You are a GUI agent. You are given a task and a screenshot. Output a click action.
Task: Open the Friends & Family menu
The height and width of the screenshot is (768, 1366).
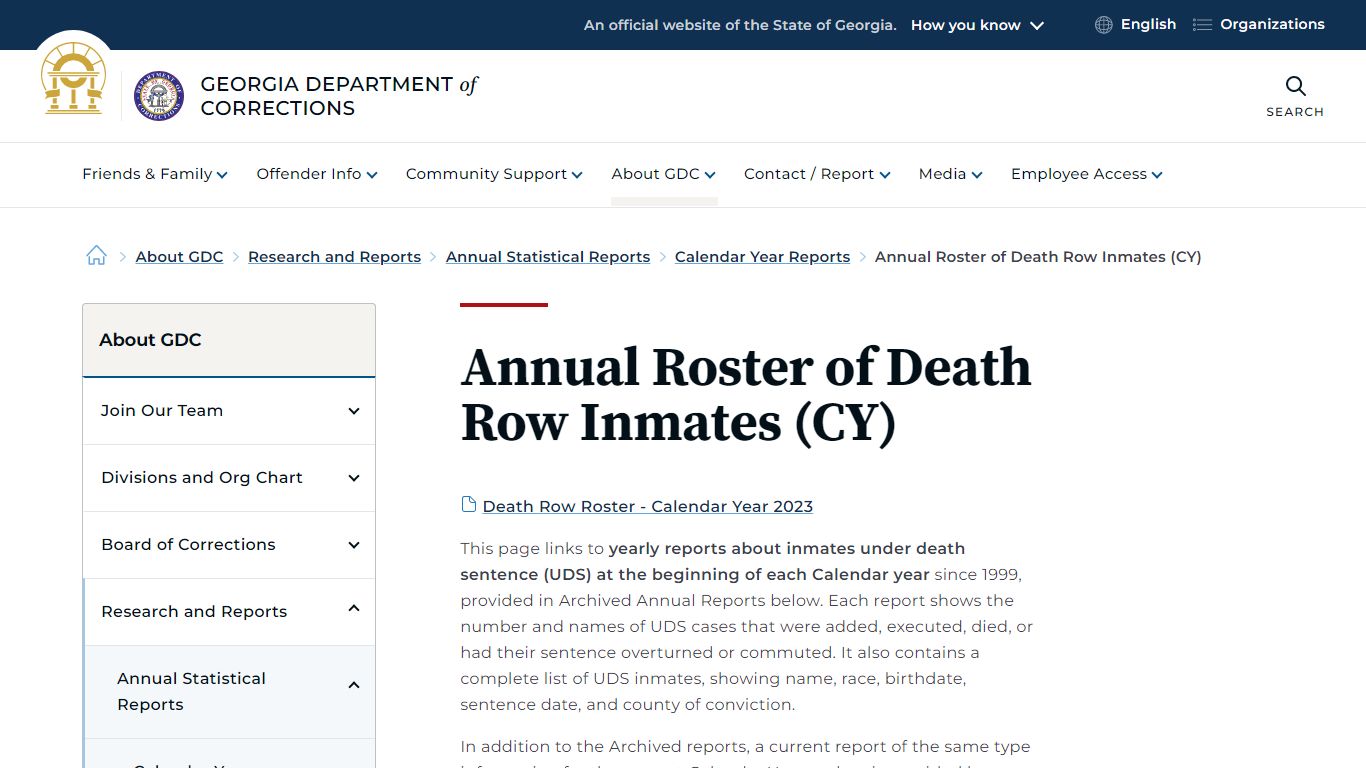[155, 174]
